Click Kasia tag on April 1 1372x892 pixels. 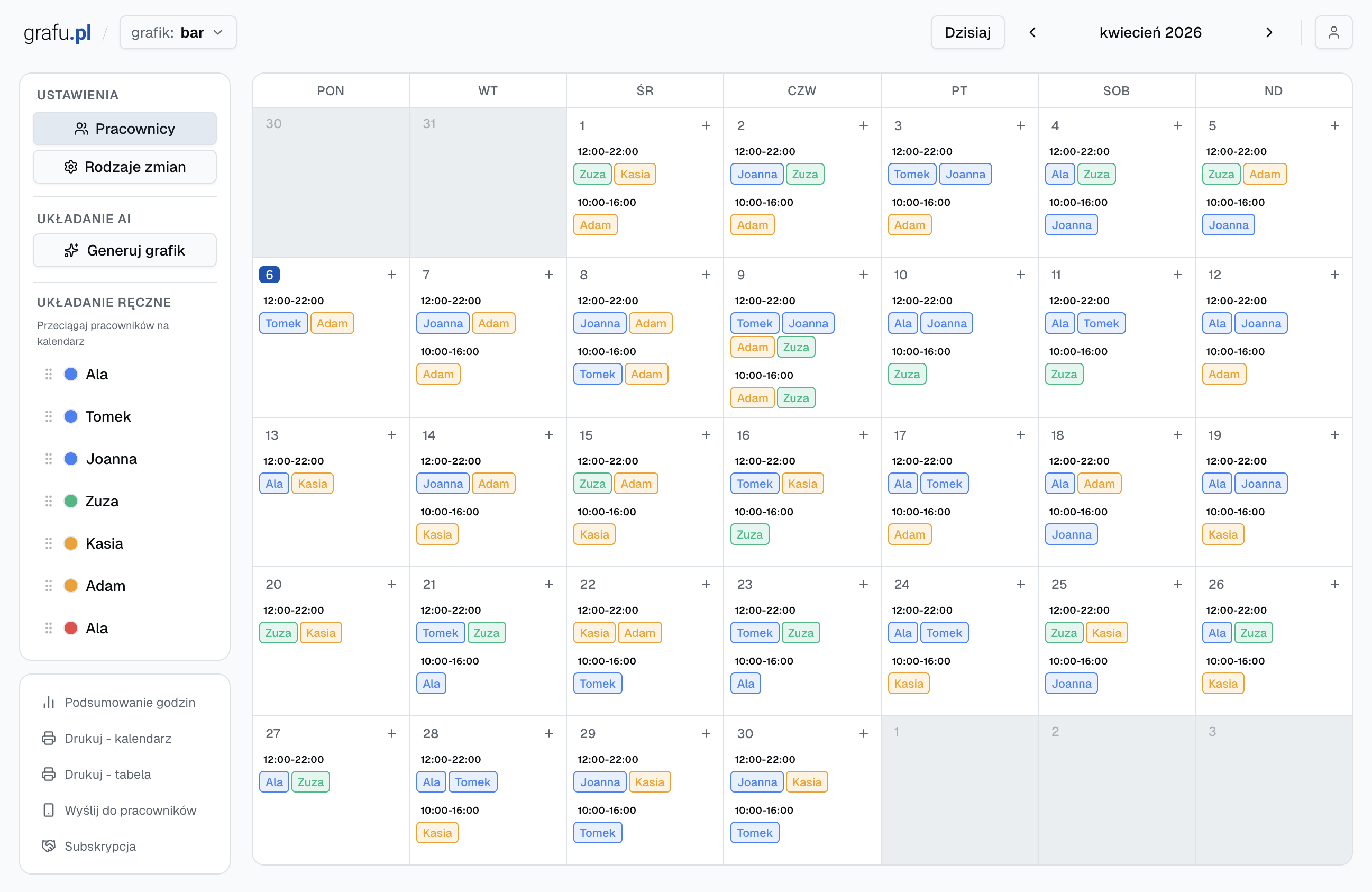(x=634, y=174)
